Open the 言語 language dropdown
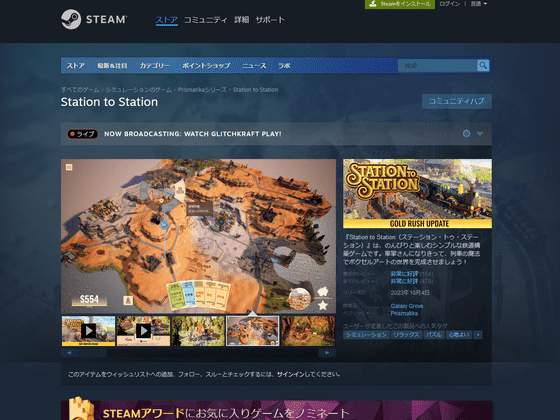Viewport: 560px width, 420px height. pyautogui.click(x=479, y=4)
